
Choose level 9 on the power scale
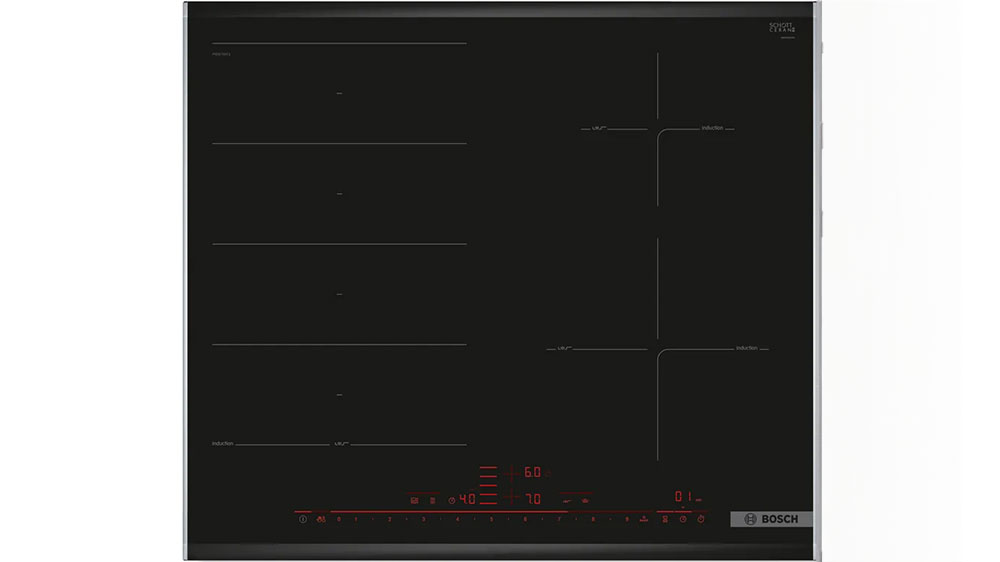(x=627, y=519)
